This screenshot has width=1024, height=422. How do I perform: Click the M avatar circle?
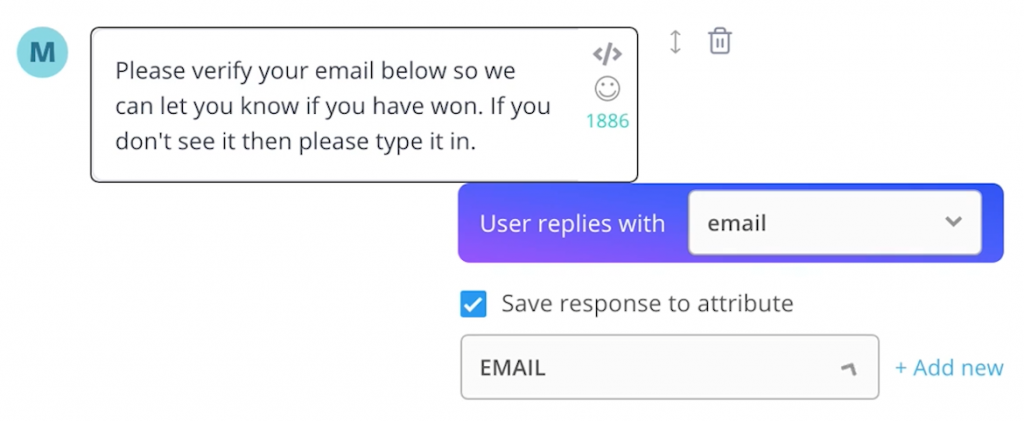click(42, 52)
